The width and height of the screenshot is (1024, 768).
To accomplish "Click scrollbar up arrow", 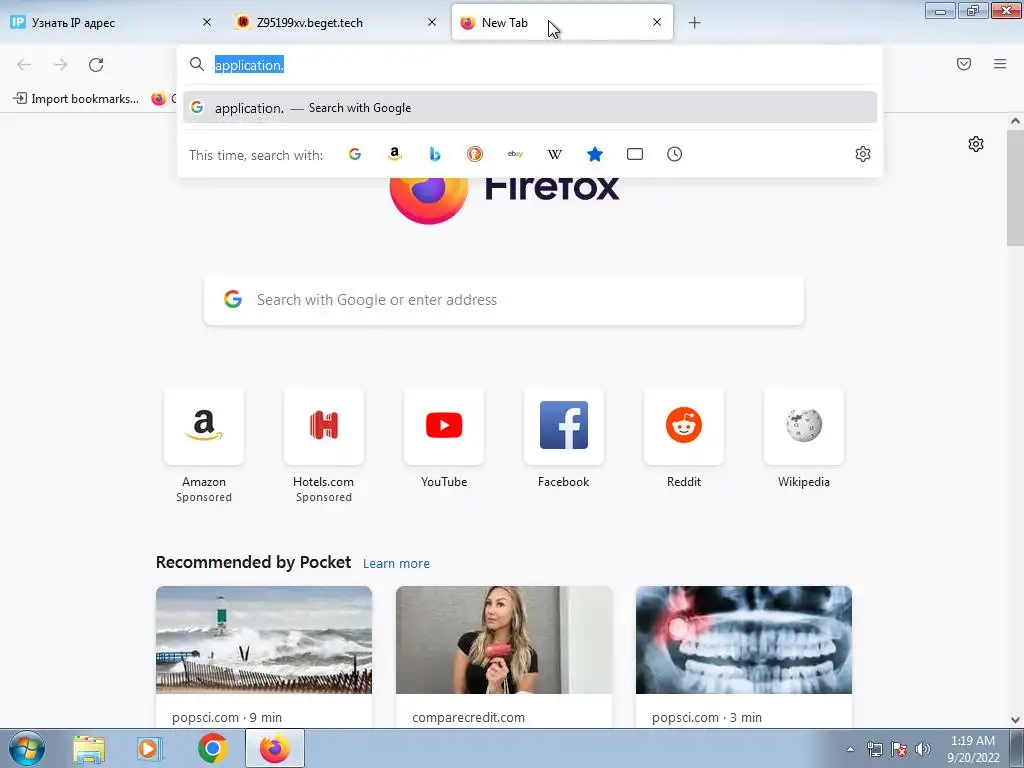I will pyautogui.click(x=1015, y=121).
